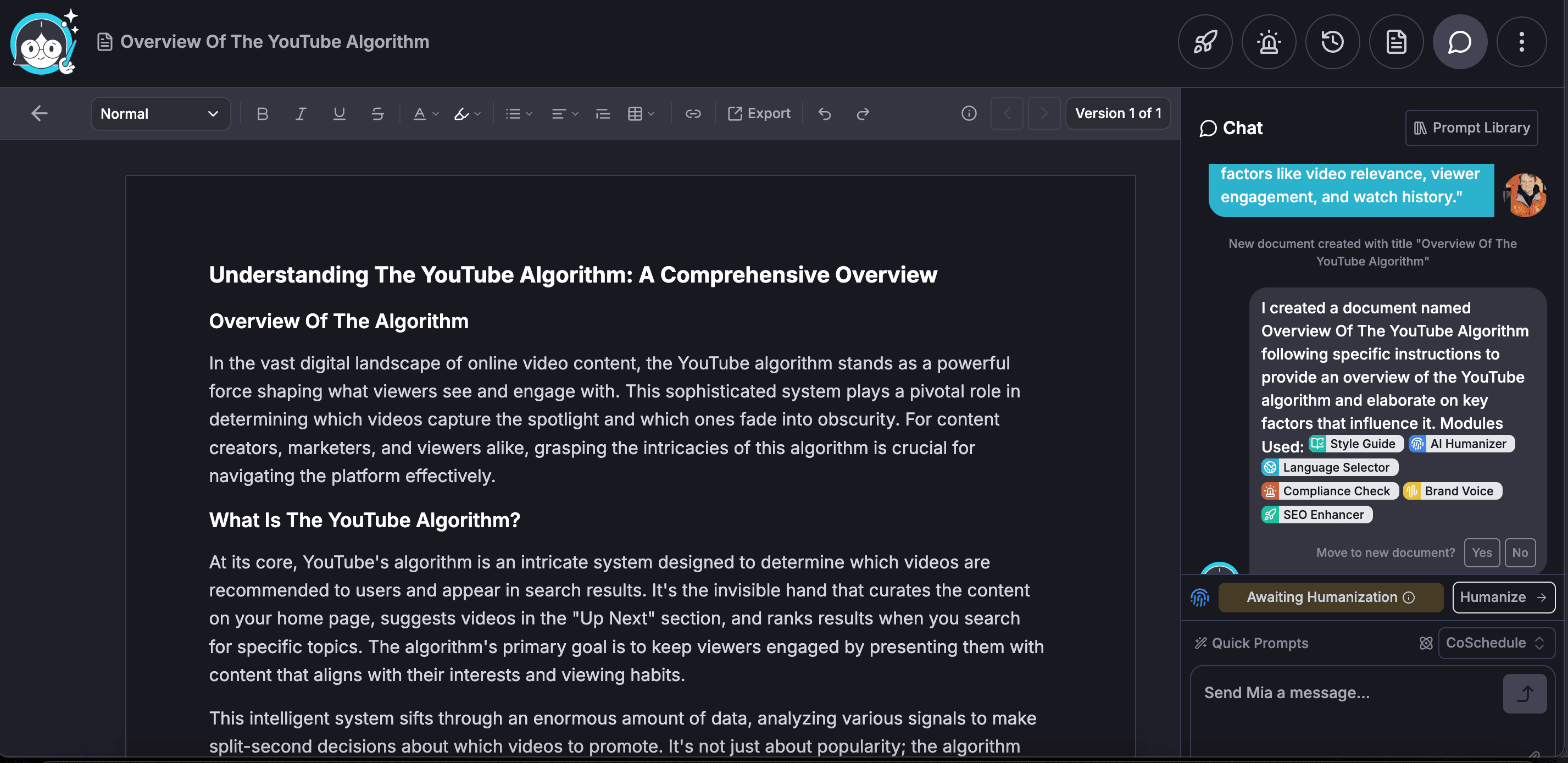Click the Italic formatting icon
This screenshot has width=1568, height=763.
[300, 113]
